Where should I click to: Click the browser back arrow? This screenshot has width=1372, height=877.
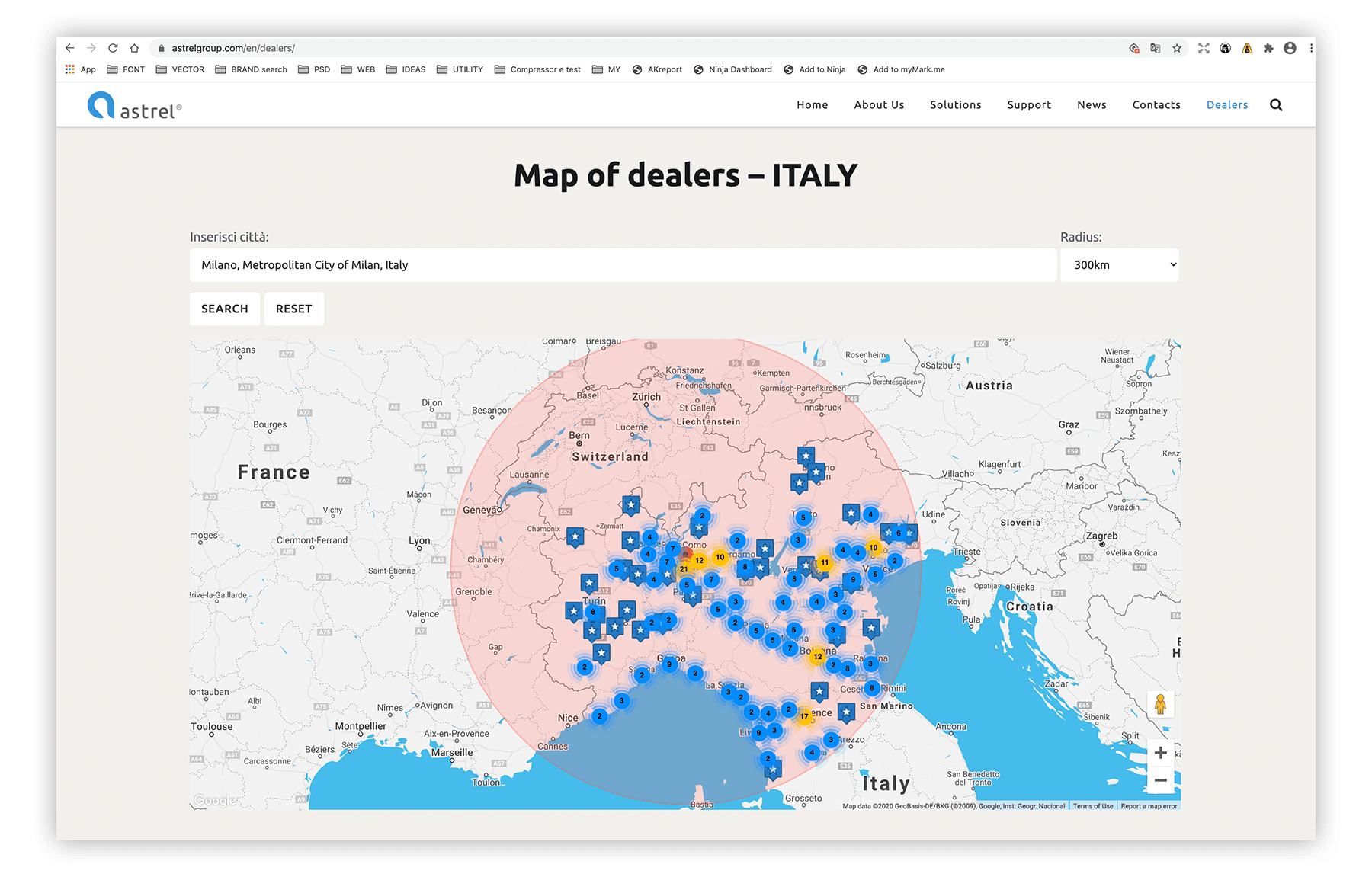pos(70,48)
